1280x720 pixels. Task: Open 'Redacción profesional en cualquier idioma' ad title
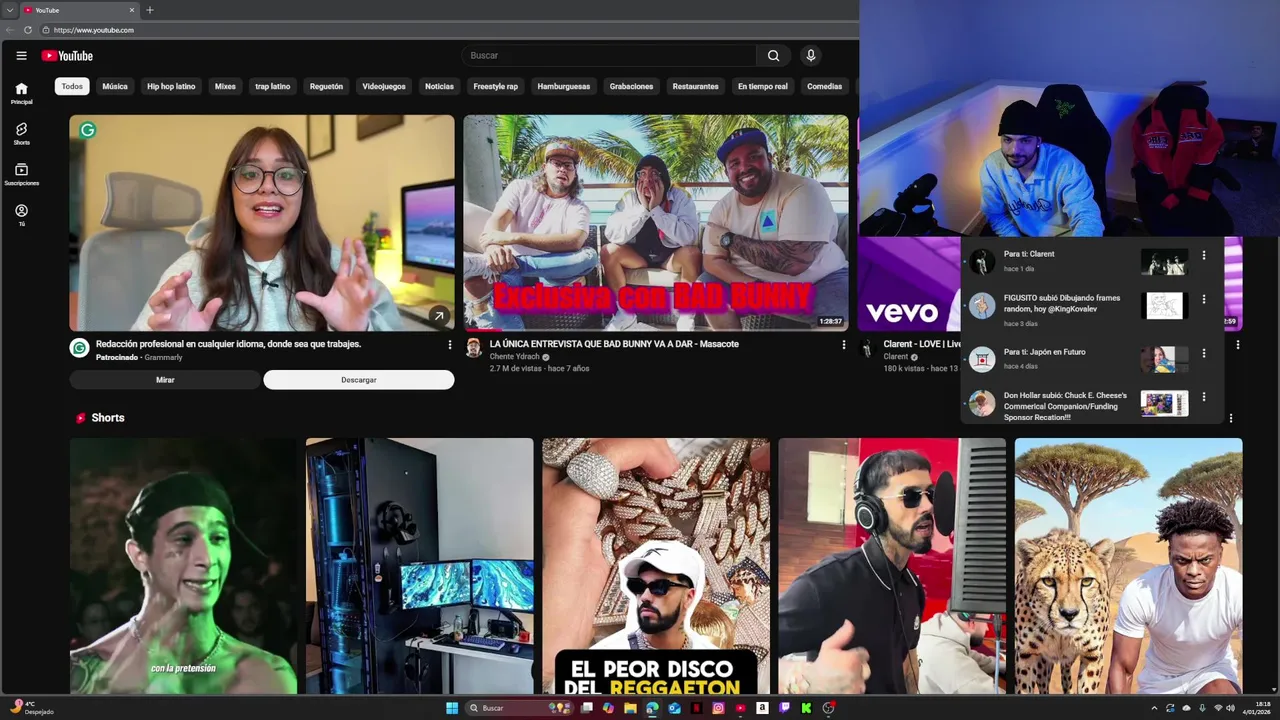(x=228, y=344)
